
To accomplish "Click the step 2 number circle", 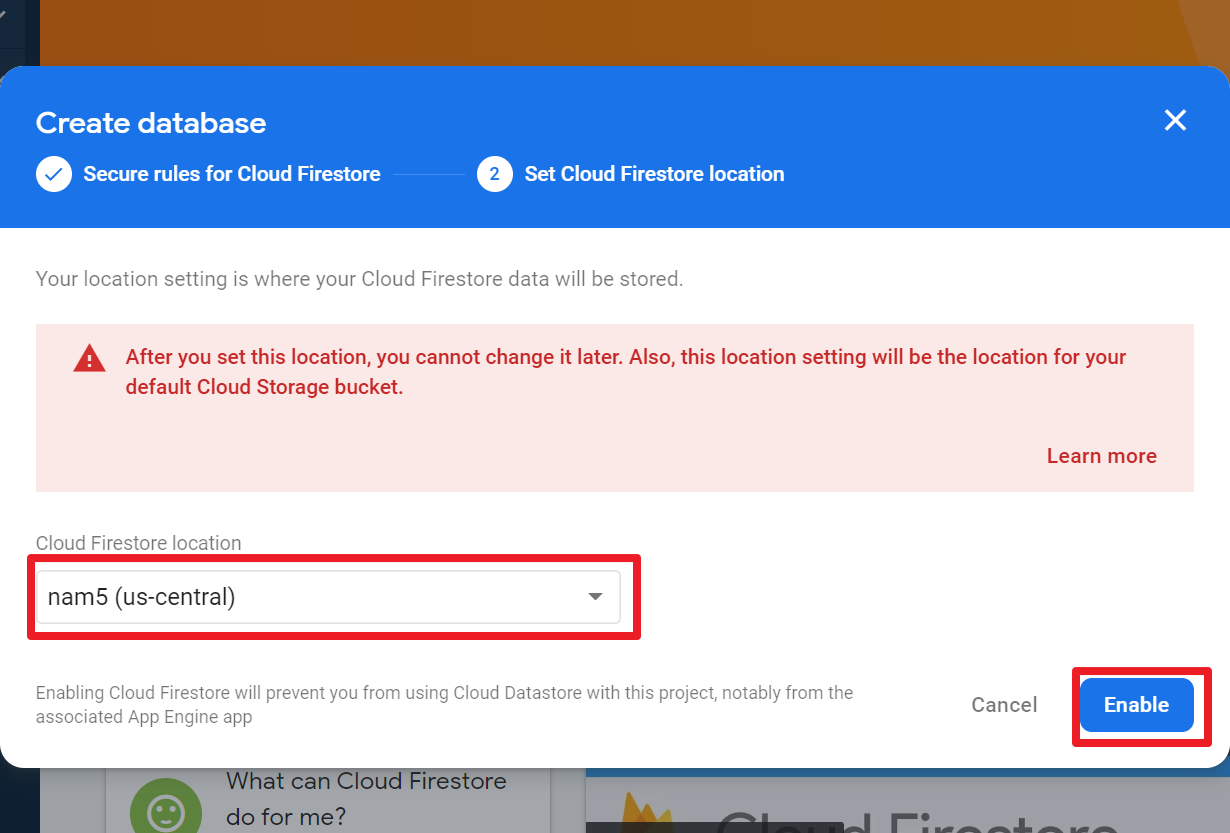I will 494,174.
